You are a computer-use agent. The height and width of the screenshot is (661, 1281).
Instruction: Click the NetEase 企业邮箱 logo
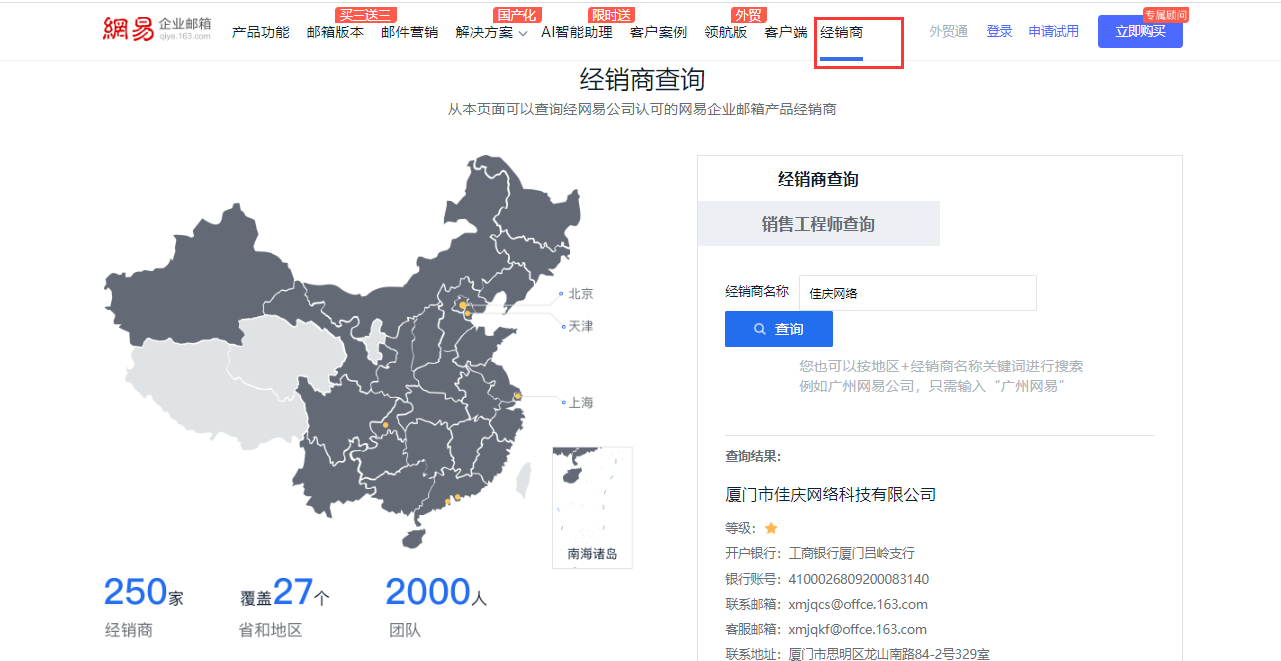click(x=157, y=30)
